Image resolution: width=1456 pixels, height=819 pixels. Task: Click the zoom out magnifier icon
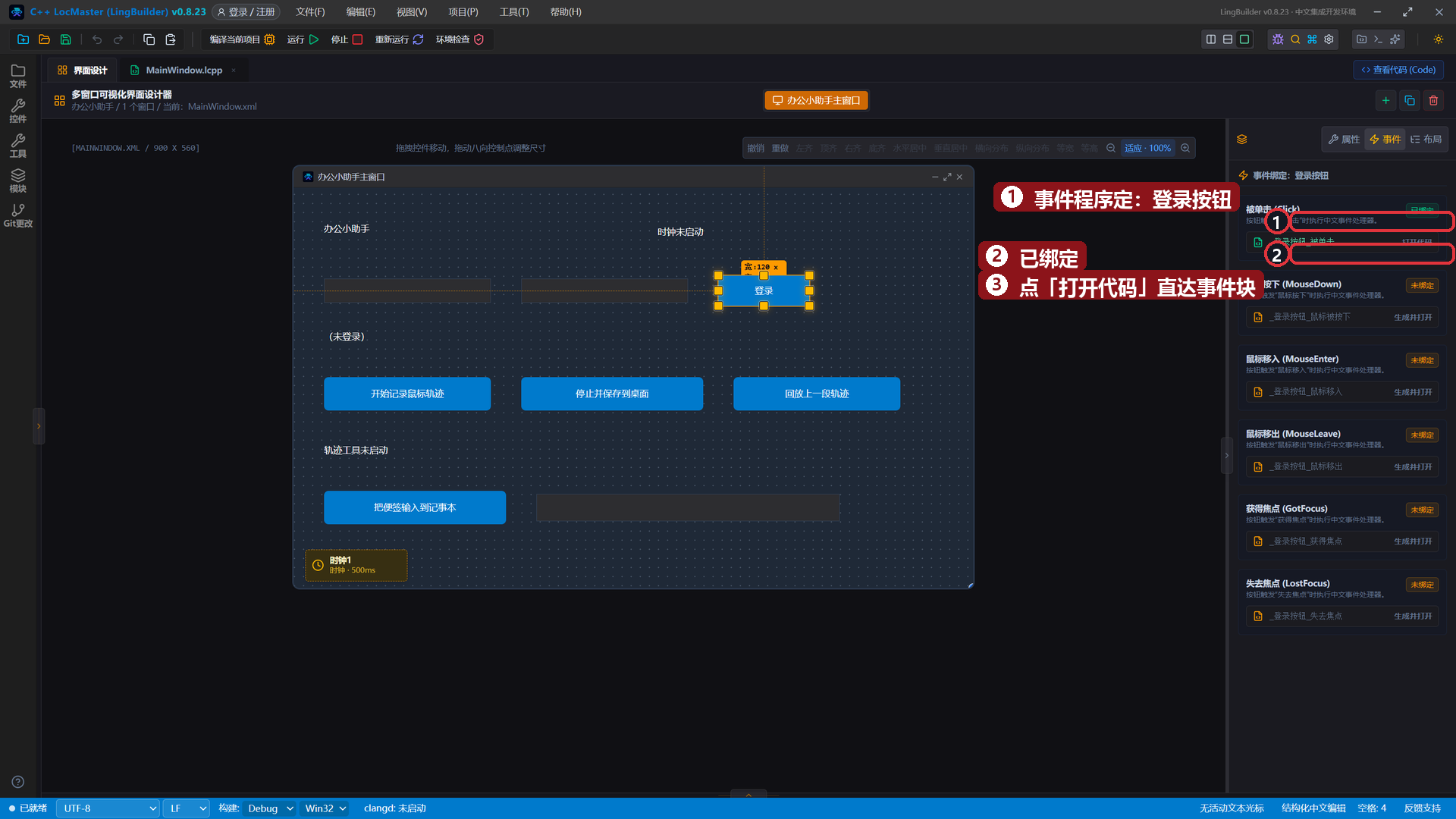[1111, 148]
